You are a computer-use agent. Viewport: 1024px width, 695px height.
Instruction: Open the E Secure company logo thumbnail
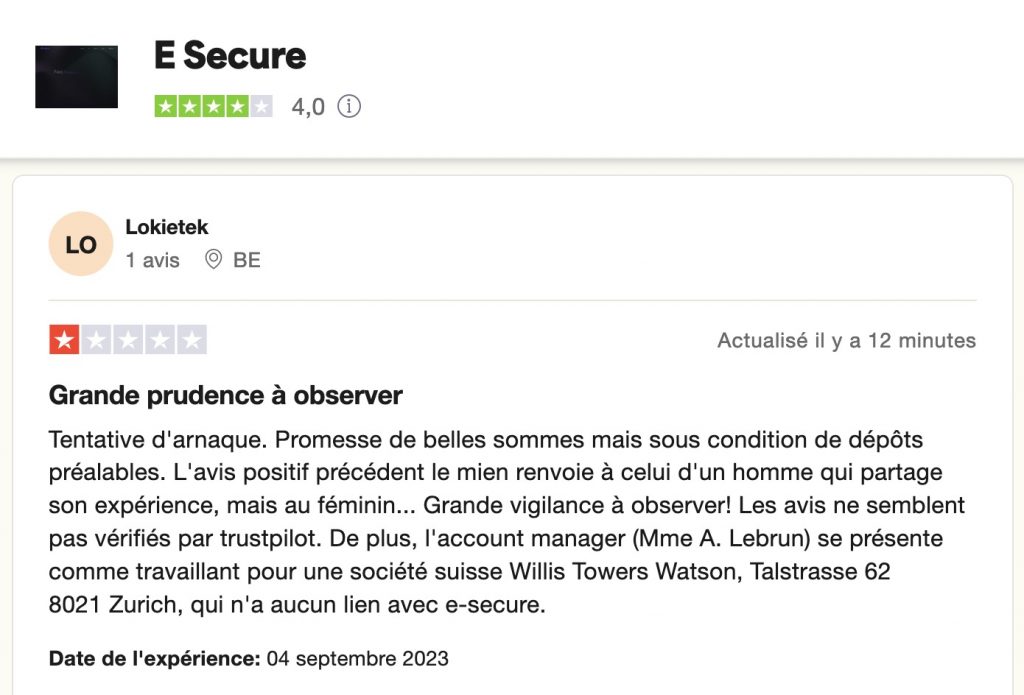(77, 77)
